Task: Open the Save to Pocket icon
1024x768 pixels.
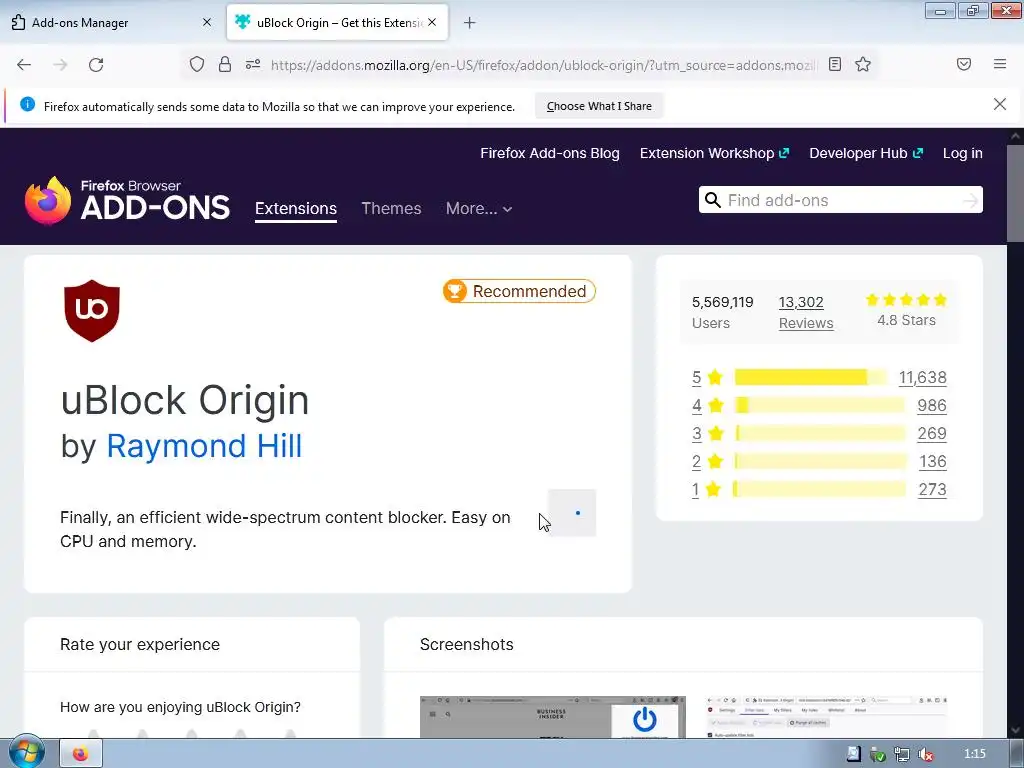Action: pyautogui.click(x=963, y=64)
